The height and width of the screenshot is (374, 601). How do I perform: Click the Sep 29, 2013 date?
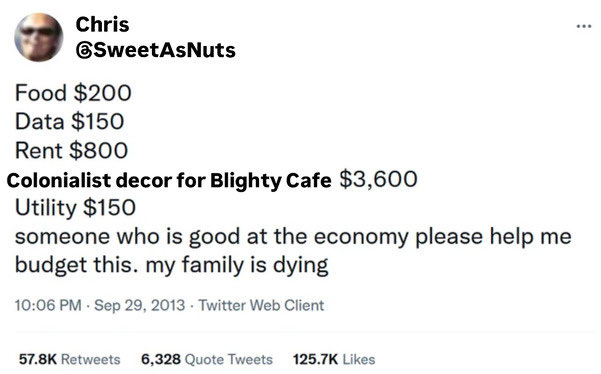tap(140, 305)
